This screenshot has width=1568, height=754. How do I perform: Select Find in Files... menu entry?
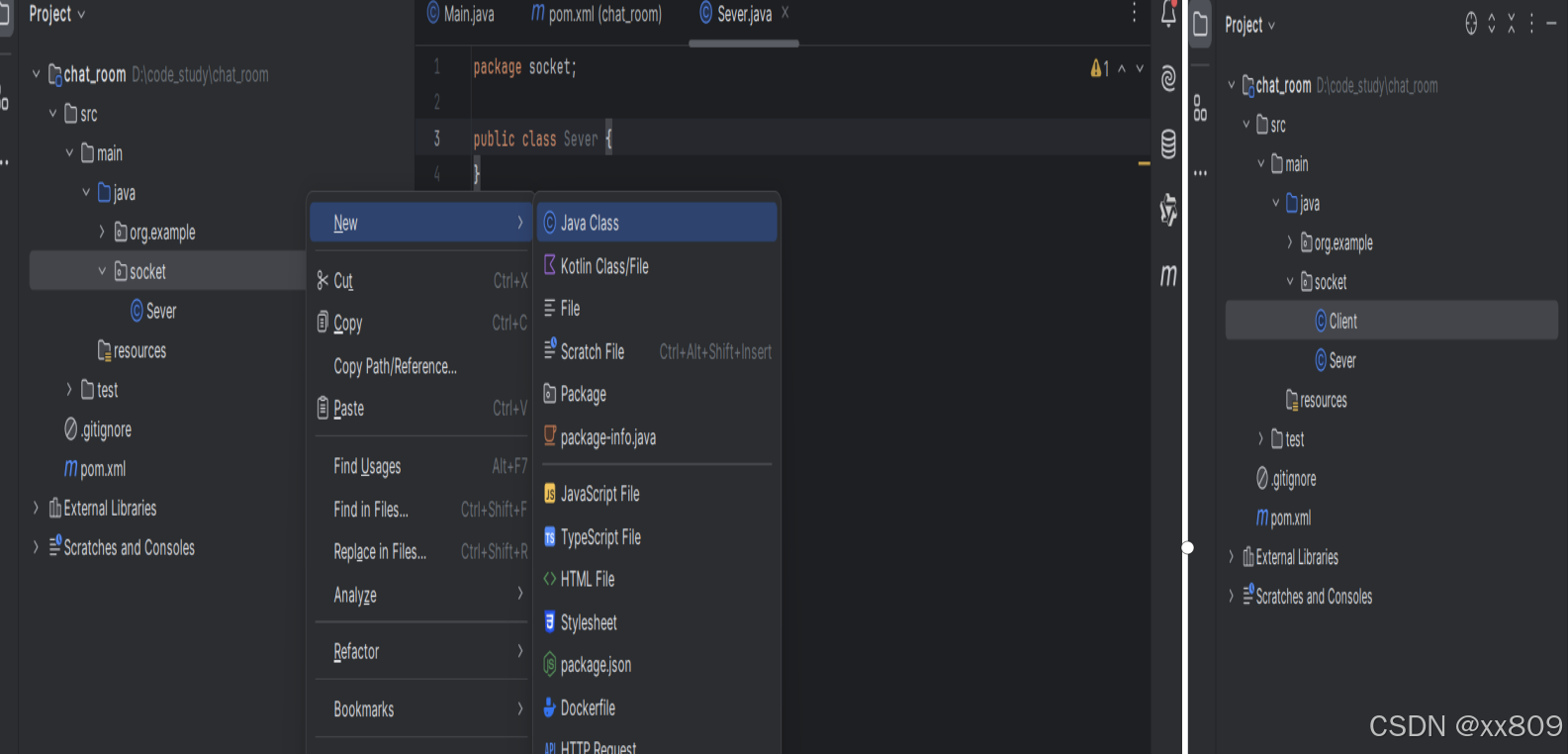point(419,510)
